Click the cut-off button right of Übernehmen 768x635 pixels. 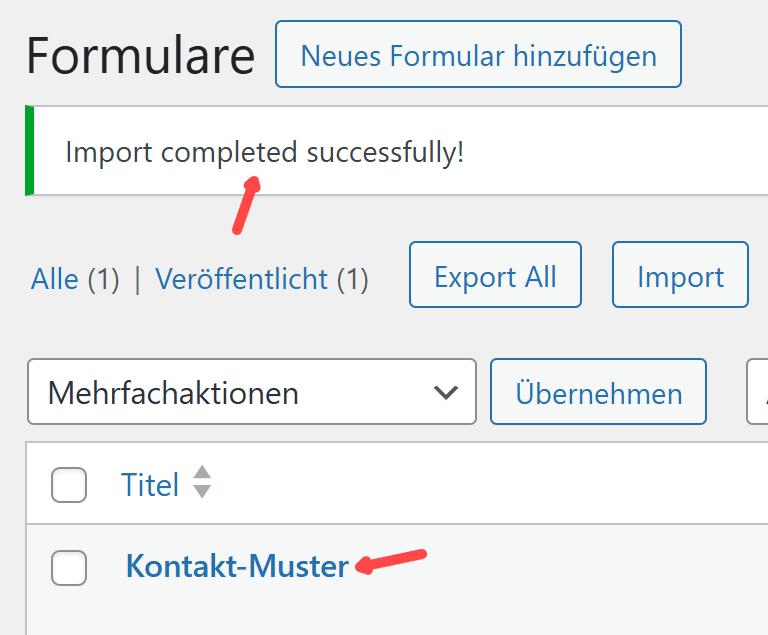758,392
